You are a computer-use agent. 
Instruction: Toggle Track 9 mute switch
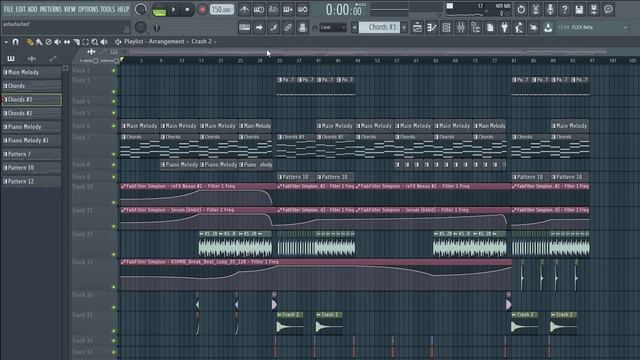(114, 177)
